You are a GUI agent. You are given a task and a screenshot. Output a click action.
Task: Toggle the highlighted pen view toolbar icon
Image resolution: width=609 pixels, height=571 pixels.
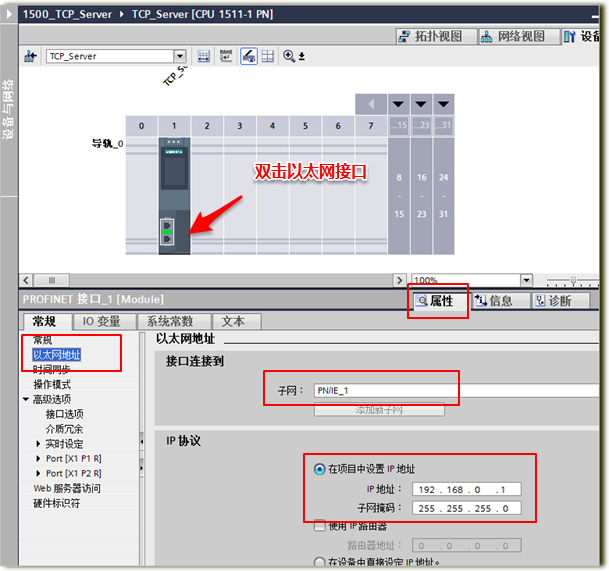(249, 56)
